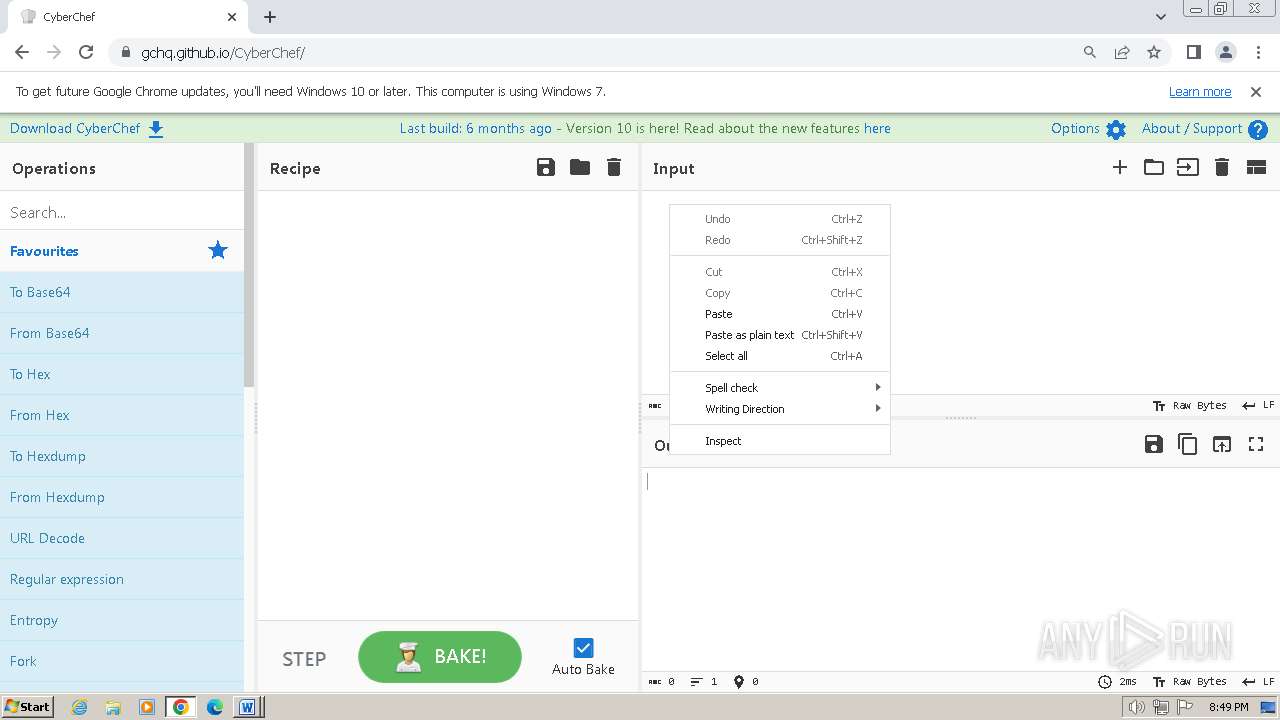Expand Spell check submenu
This screenshot has width=1280, height=720.
point(779,388)
